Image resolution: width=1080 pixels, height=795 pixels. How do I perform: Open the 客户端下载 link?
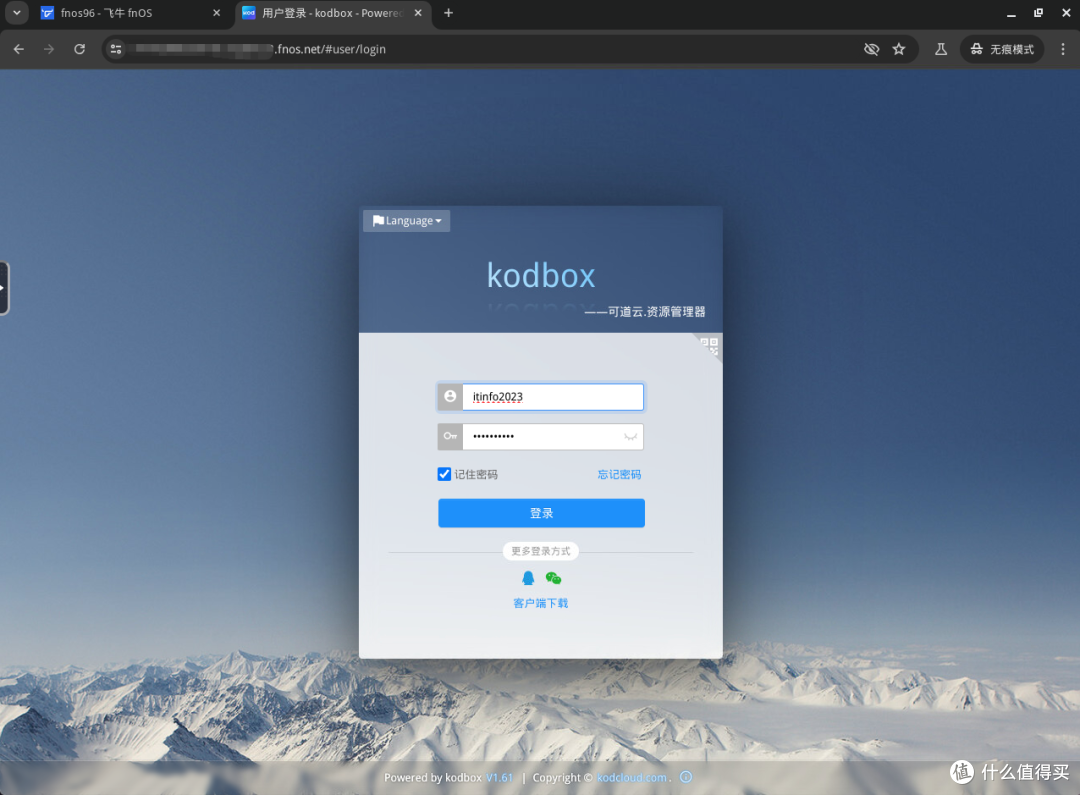[x=541, y=603]
